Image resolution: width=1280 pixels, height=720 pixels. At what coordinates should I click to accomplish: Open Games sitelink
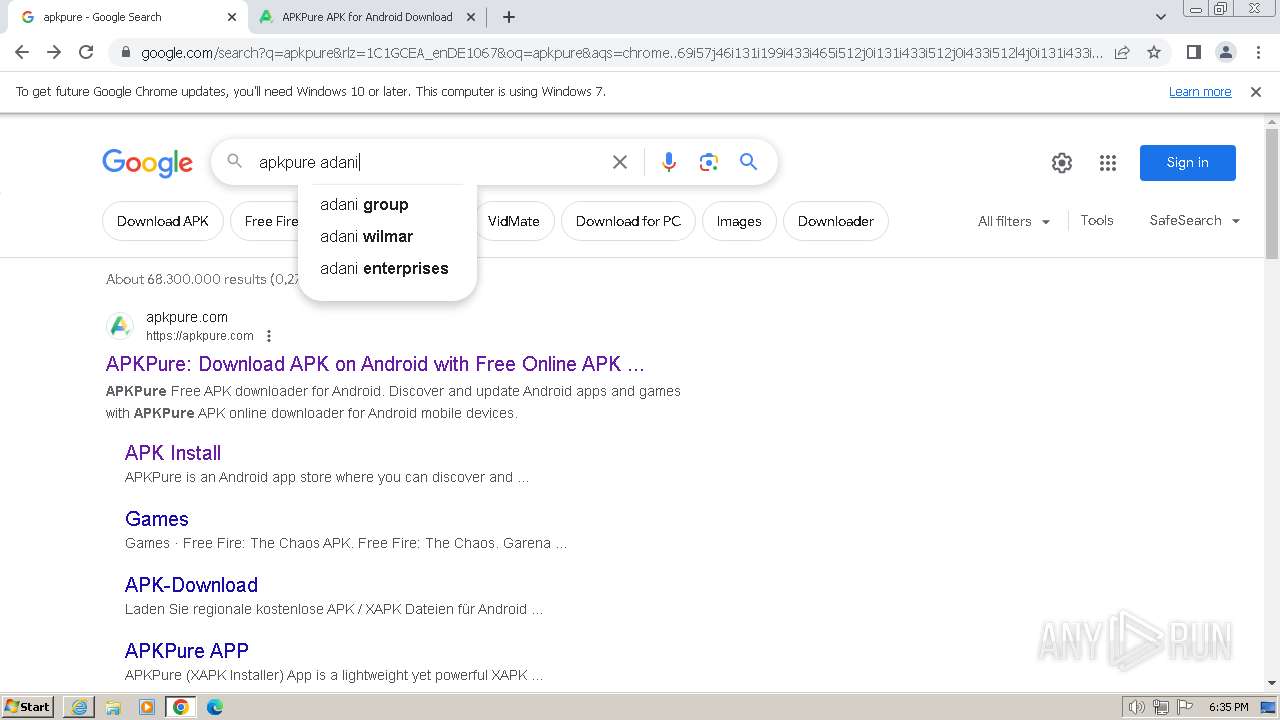coord(157,519)
